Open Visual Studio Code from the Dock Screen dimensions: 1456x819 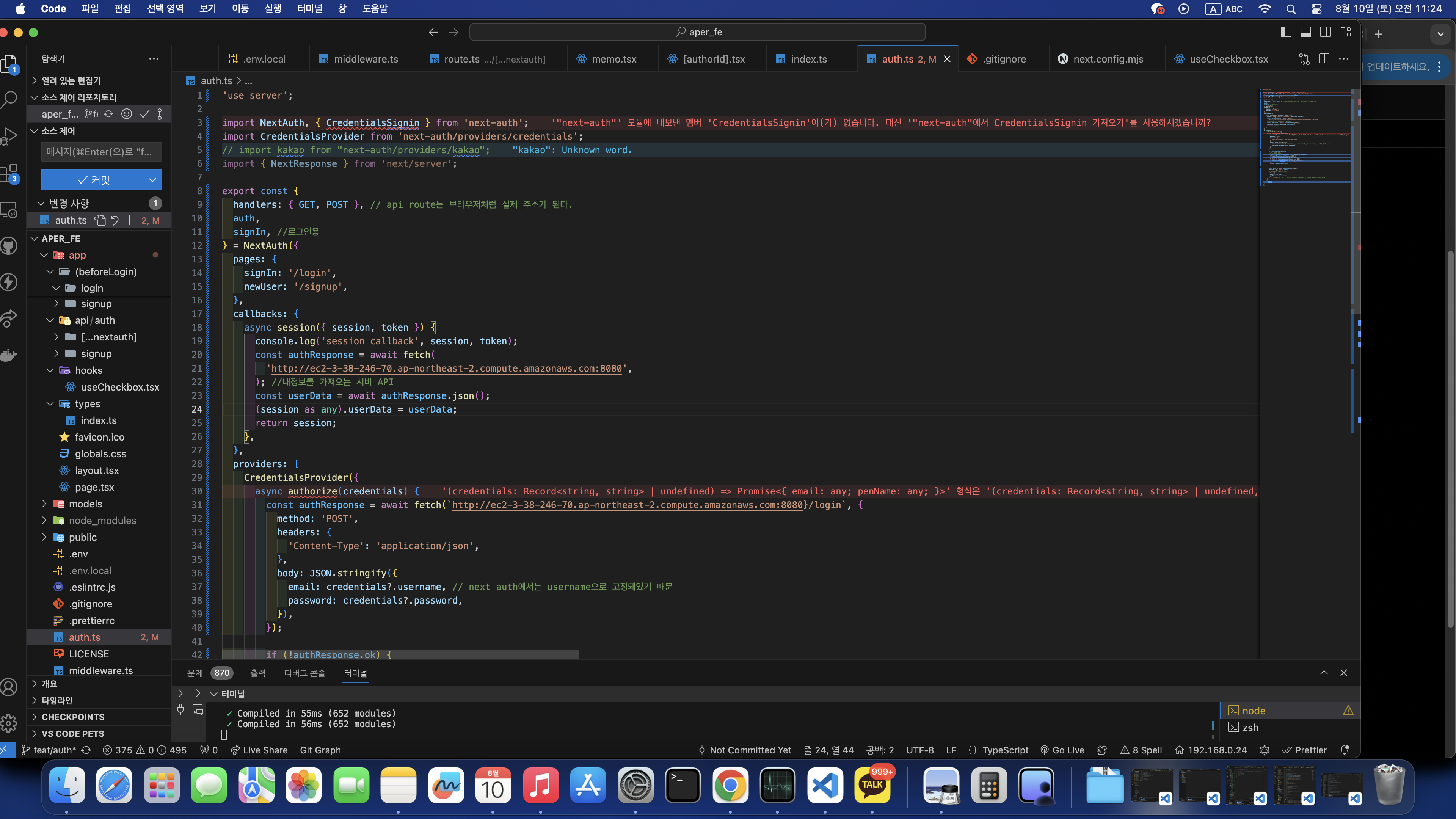[x=825, y=786]
